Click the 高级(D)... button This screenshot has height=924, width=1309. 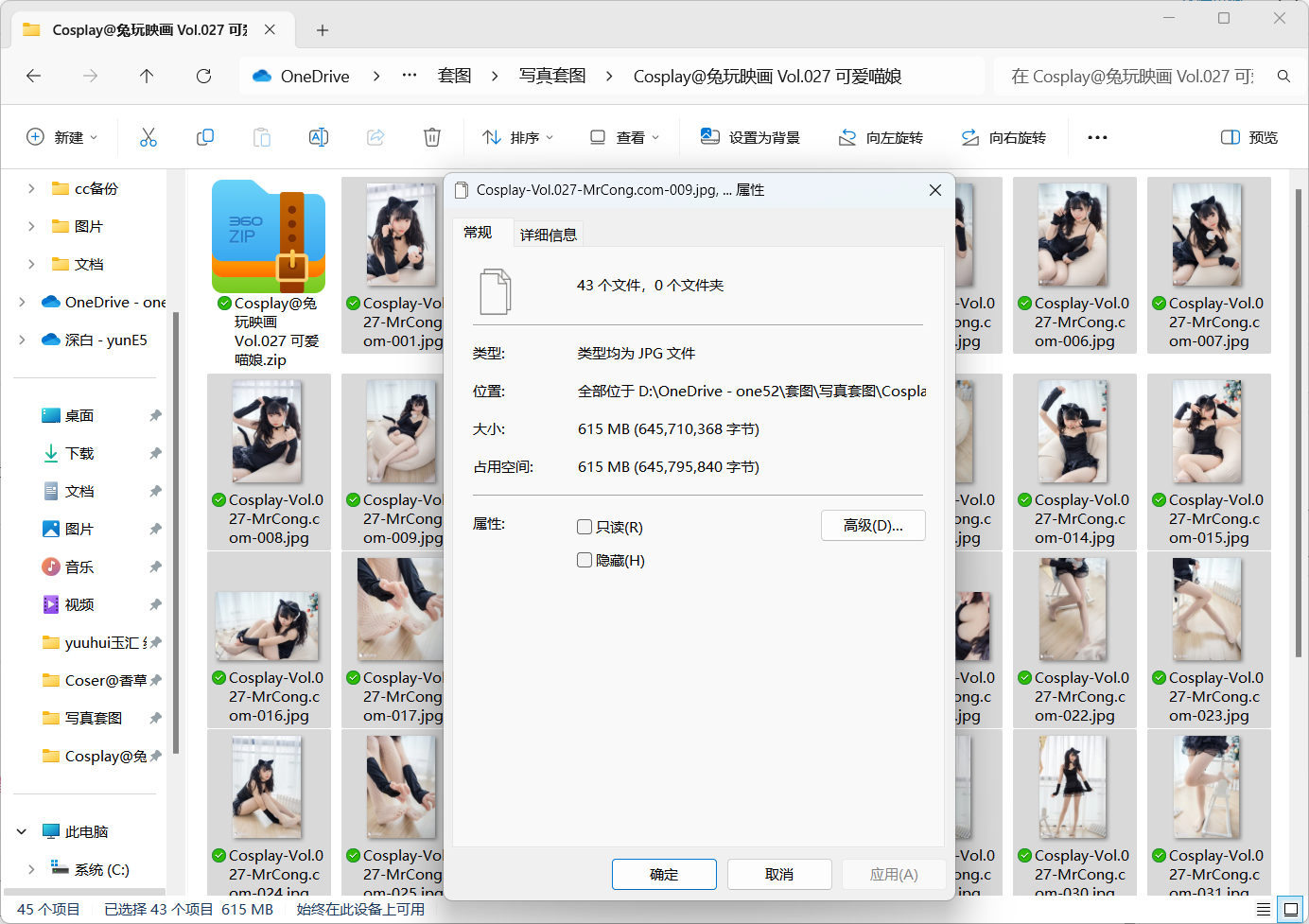873,525
